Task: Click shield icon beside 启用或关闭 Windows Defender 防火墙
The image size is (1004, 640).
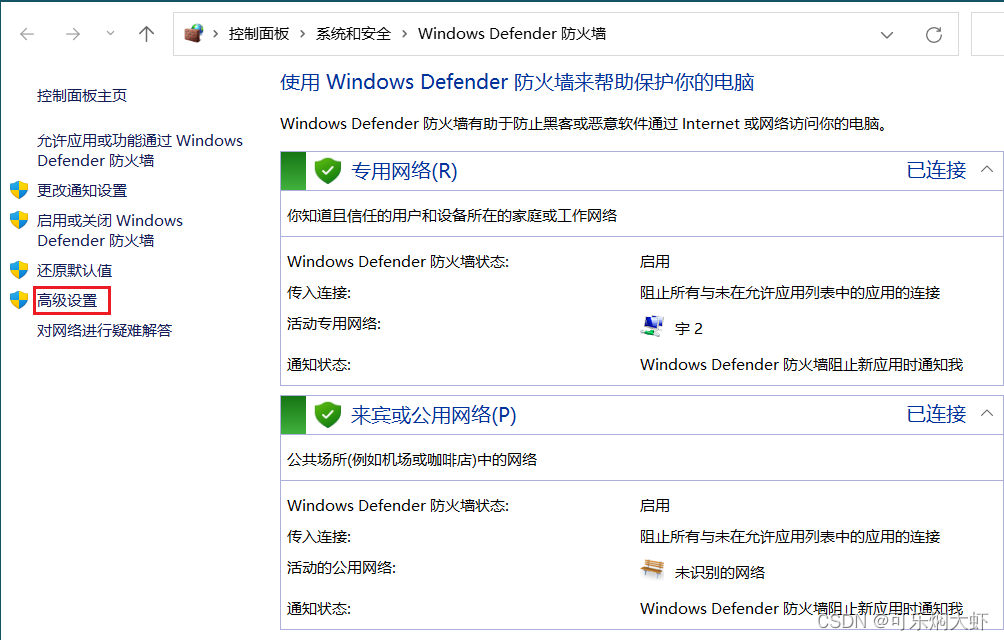Action: click(x=19, y=220)
